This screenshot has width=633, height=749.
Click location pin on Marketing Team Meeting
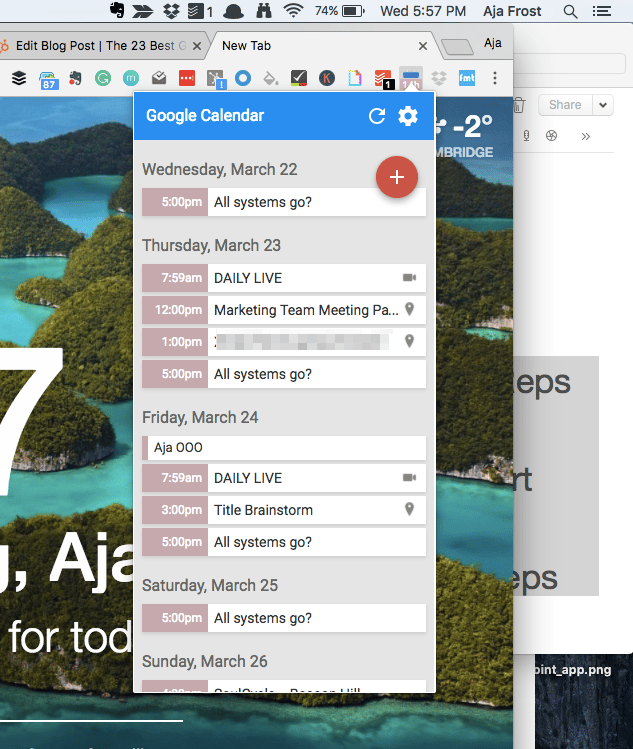point(409,310)
